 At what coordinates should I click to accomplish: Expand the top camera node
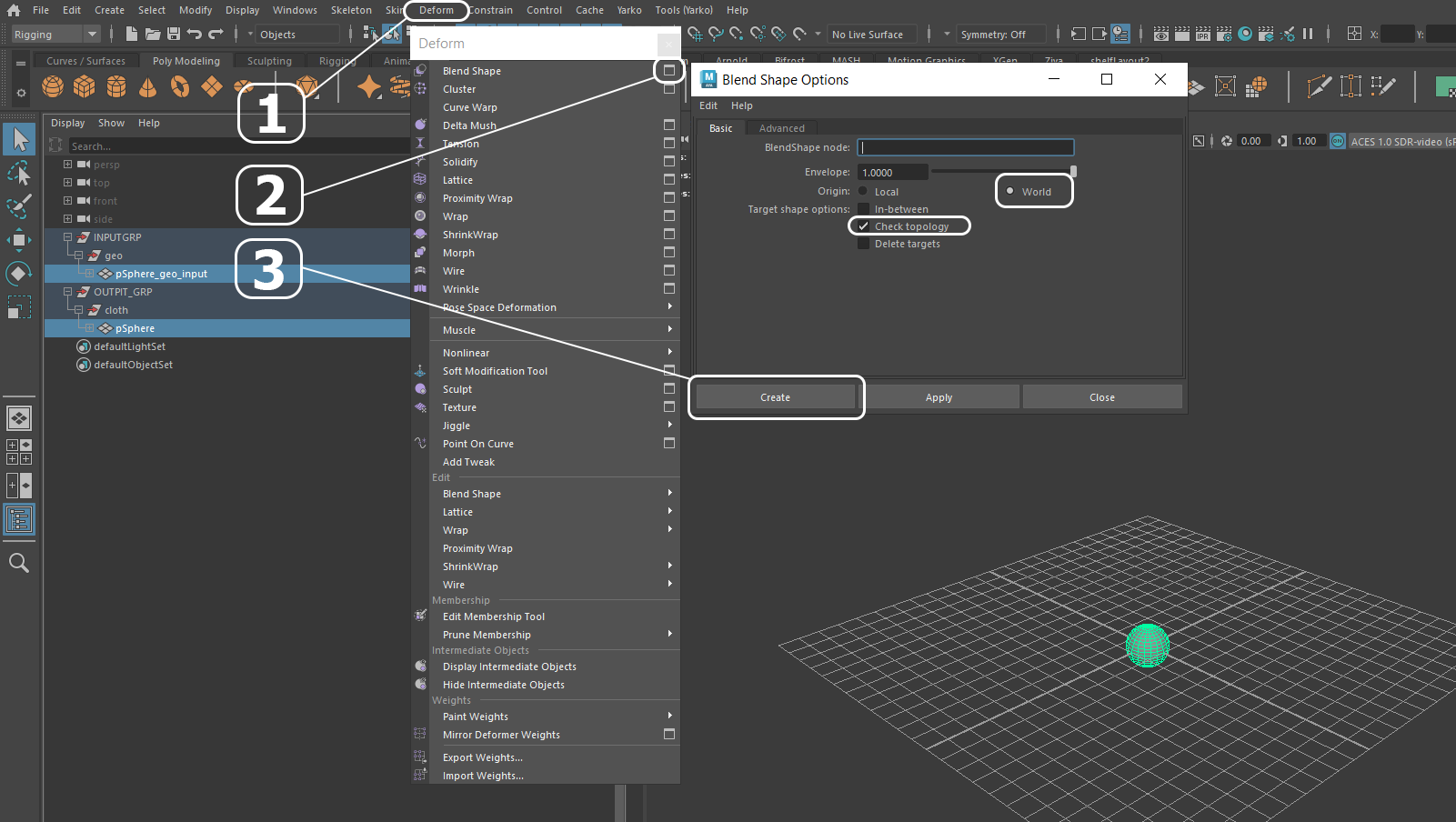[x=67, y=183]
